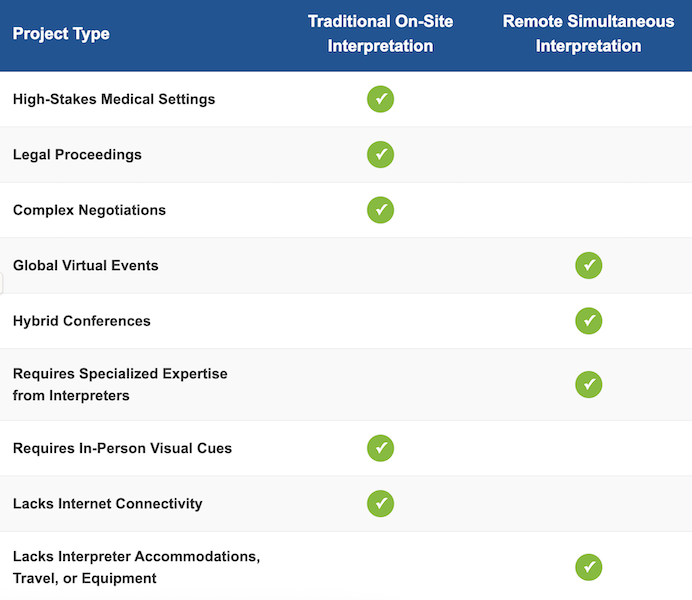This screenshot has width=692, height=600.
Task: Select the High-Stakes Medical Settings label
Action: tap(114, 99)
